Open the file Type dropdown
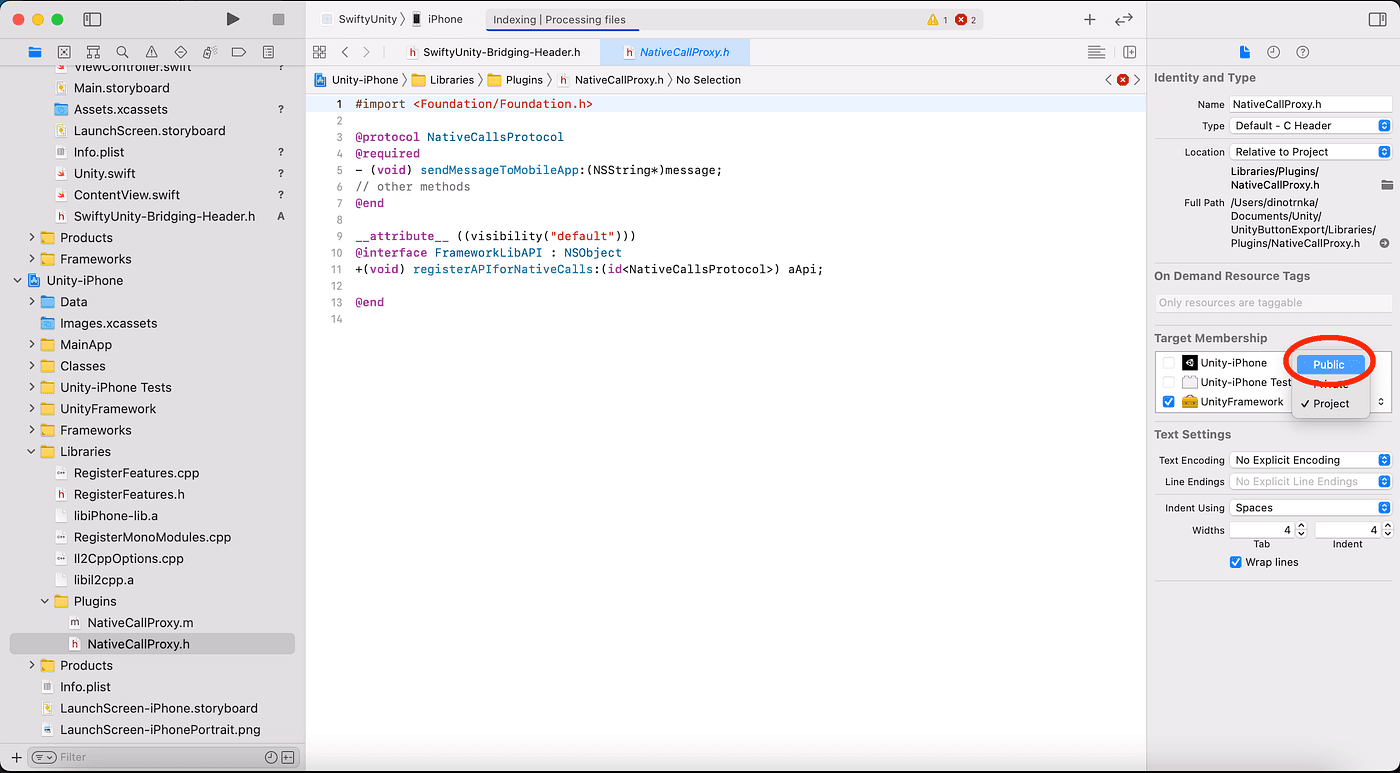 [x=1310, y=126]
